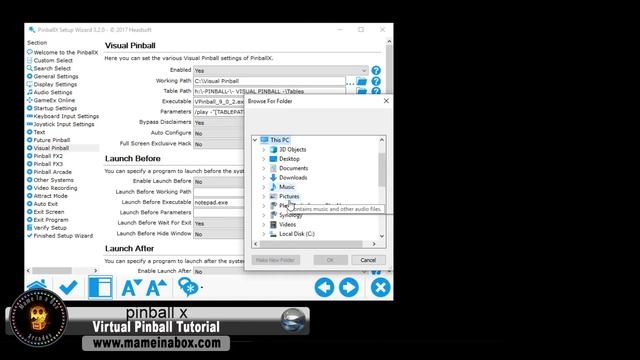Open the Enabled dropdown
Screen dimensions: 640x360
click(x=281, y=71)
